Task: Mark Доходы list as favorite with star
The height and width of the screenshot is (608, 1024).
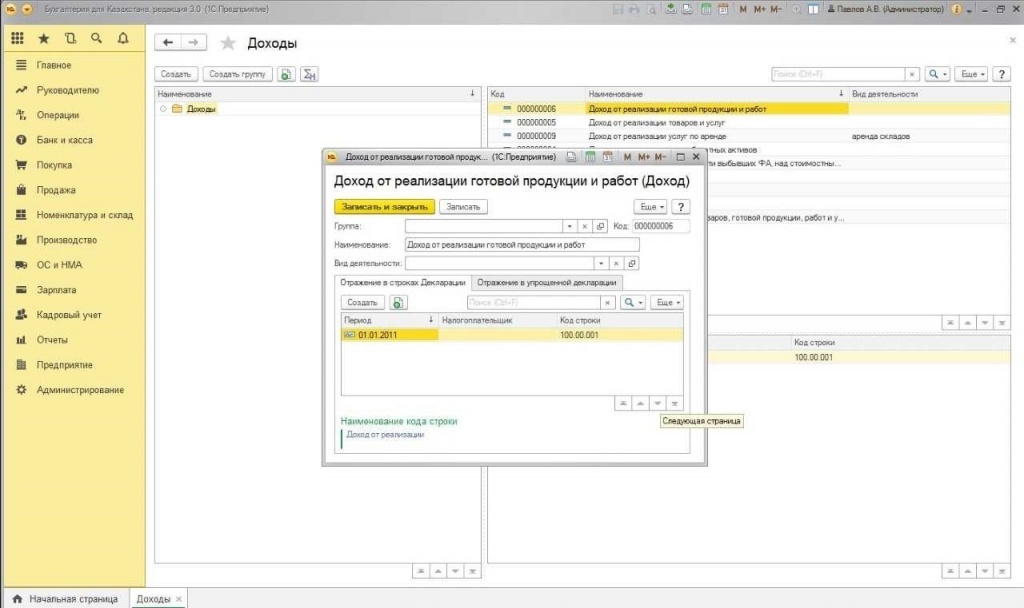Action: (x=228, y=43)
